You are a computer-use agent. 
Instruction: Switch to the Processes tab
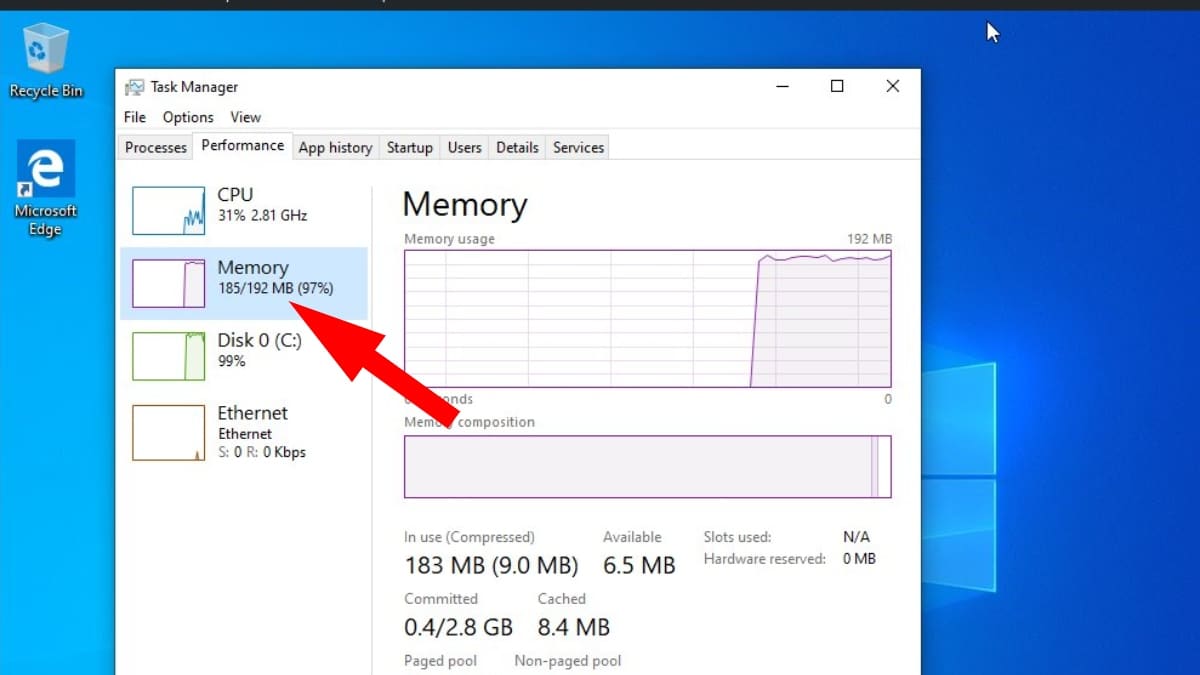click(x=156, y=147)
